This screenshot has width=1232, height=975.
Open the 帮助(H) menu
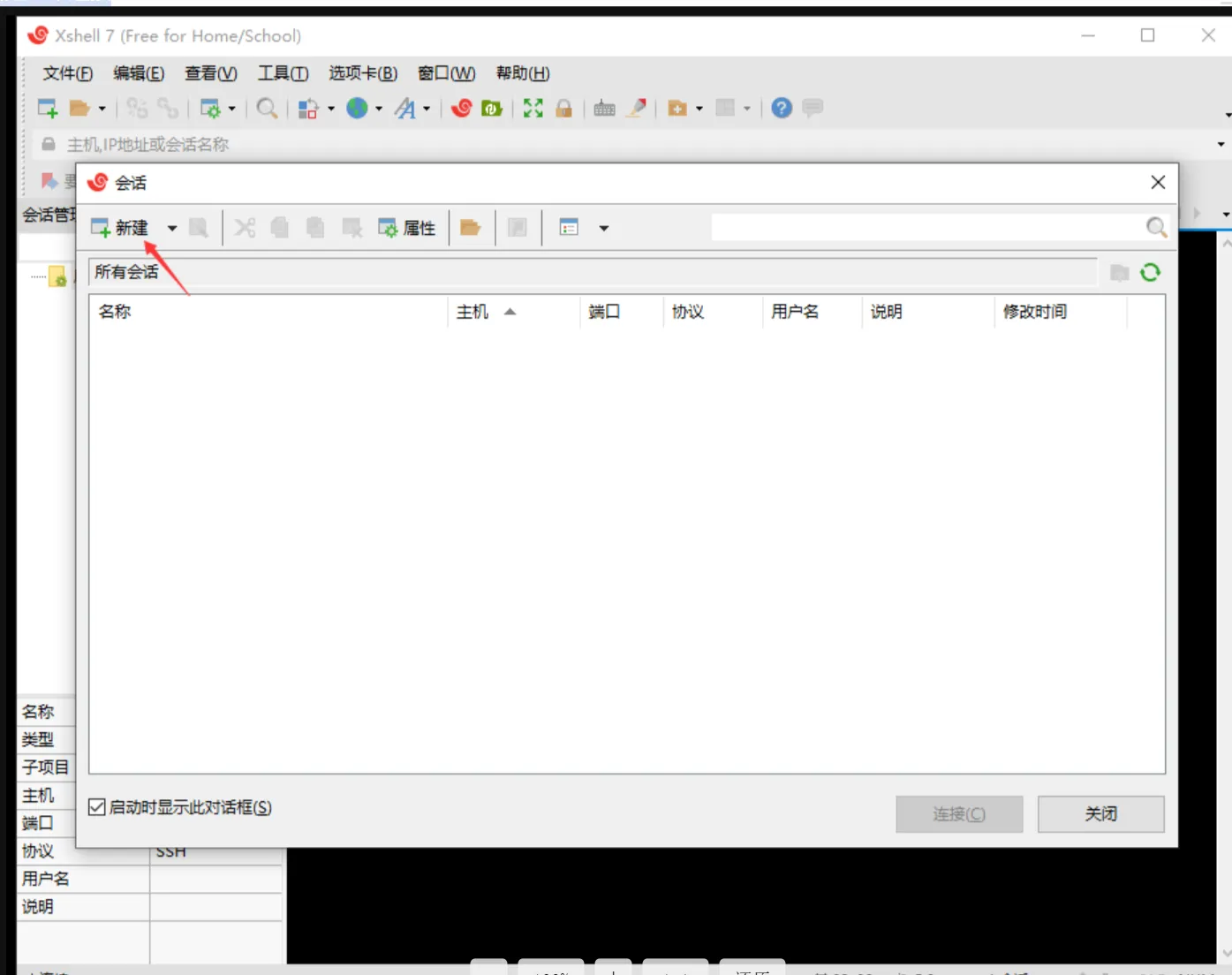pyautogui.click(x=523, y=73)
